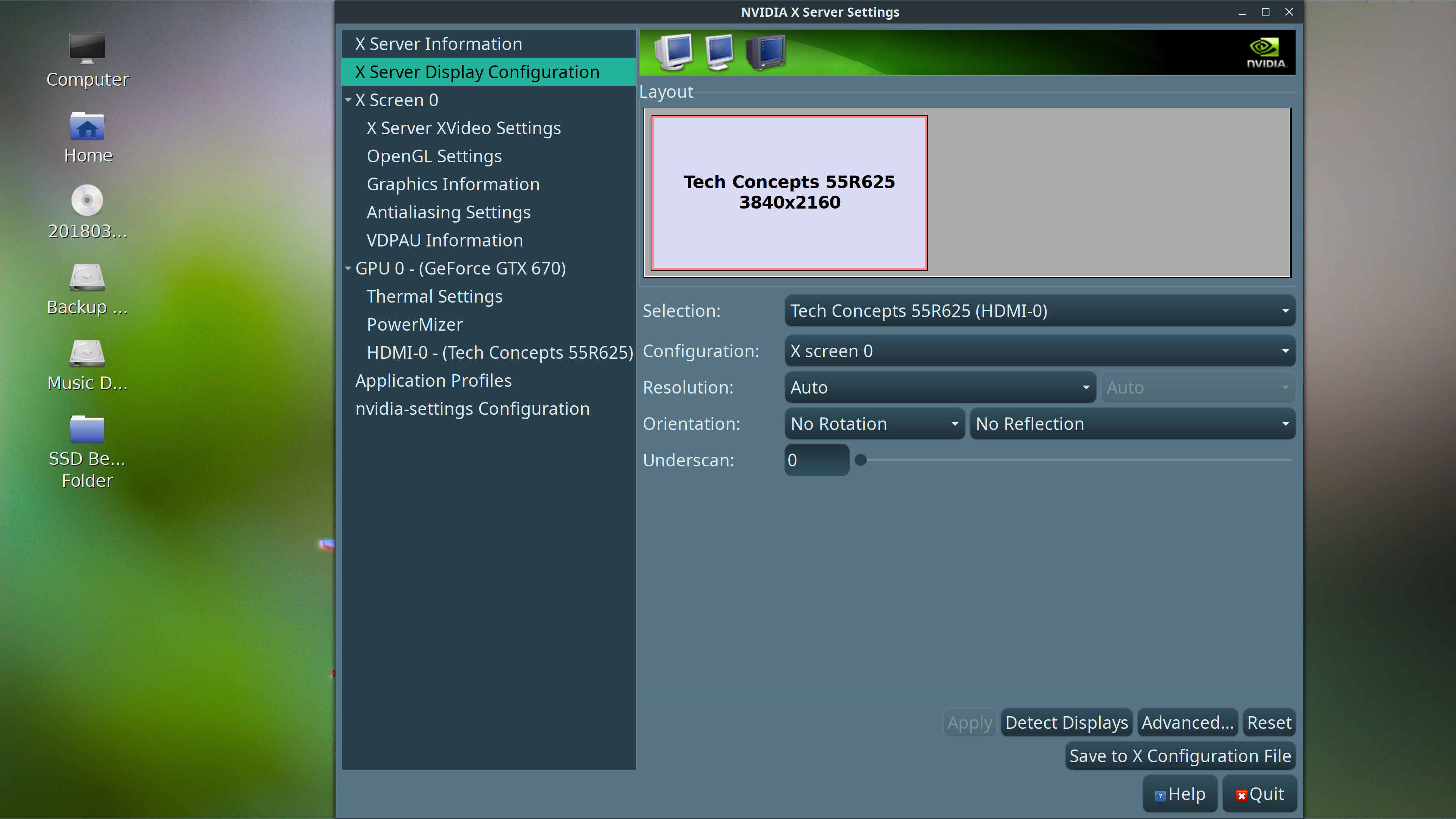
Task: Collapse the X Screen 0 tree node
Action: point(348,100)
